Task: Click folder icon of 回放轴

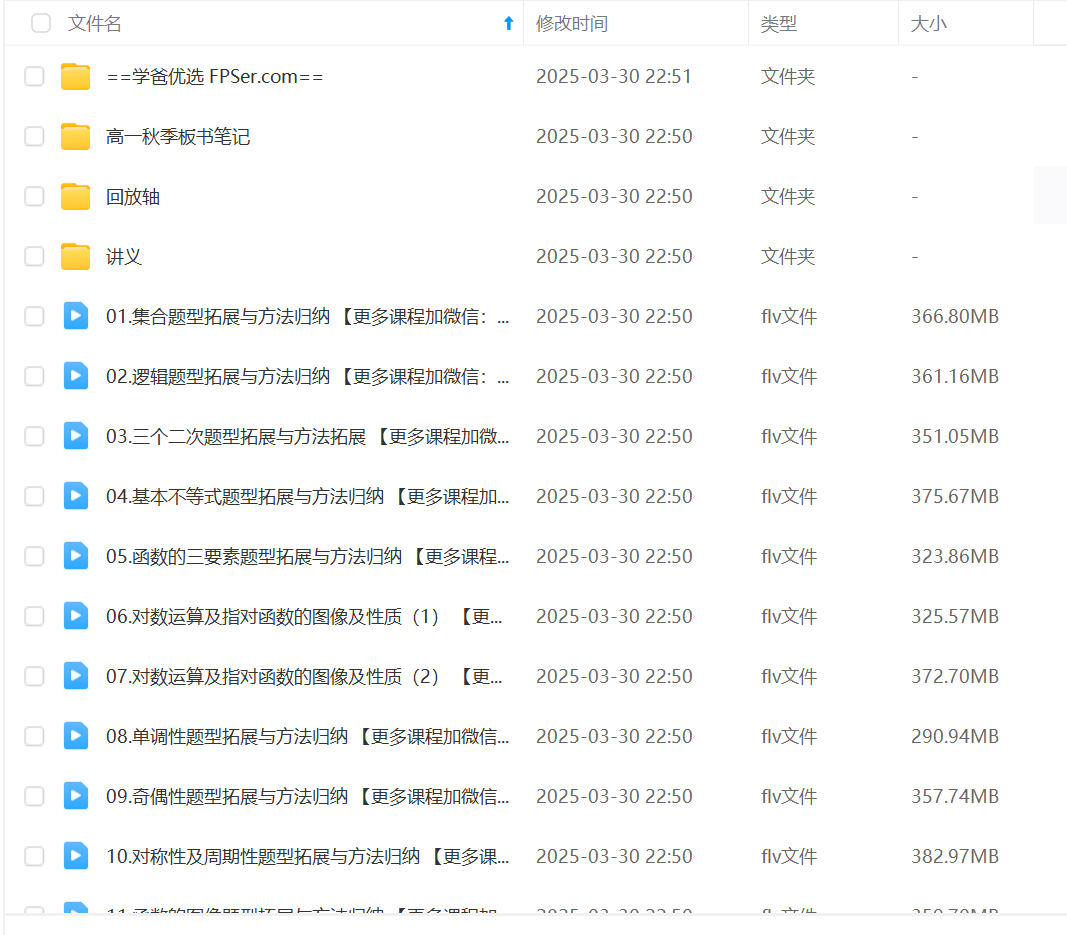Action: coord(76,197)
